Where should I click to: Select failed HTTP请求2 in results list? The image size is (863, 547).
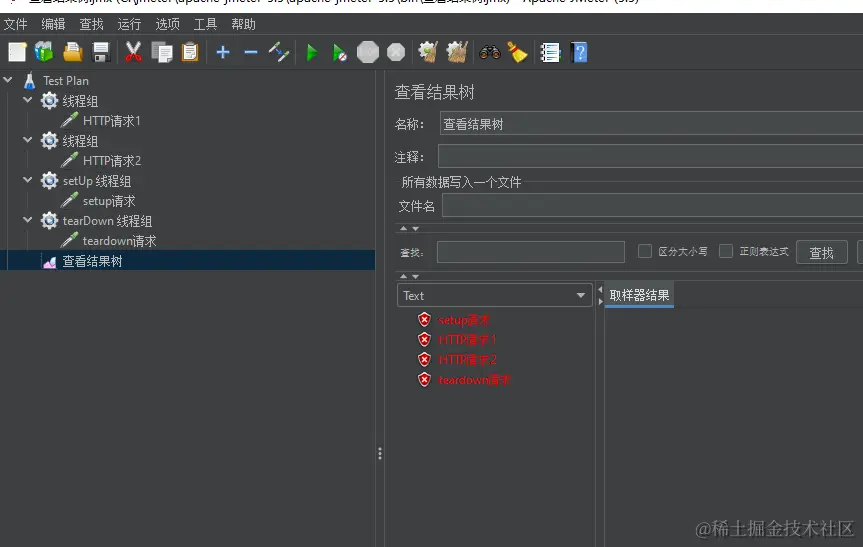pos(467,360)
